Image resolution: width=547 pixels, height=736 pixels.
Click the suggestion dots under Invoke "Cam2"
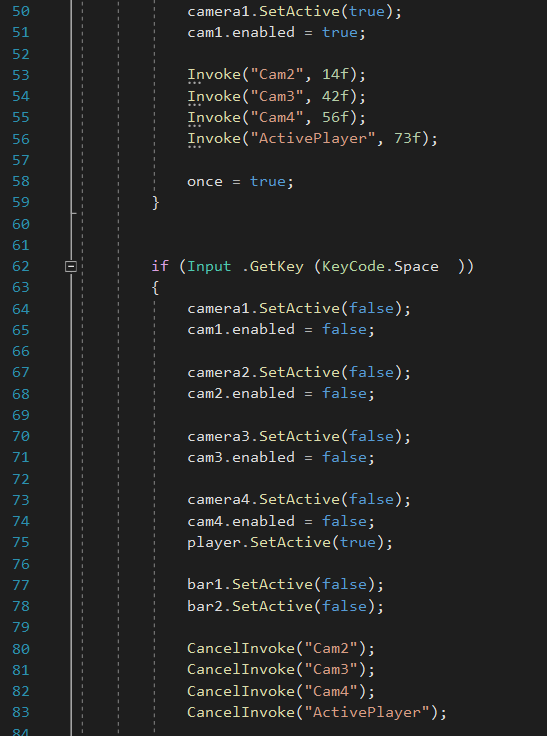(x=194, y=83)
